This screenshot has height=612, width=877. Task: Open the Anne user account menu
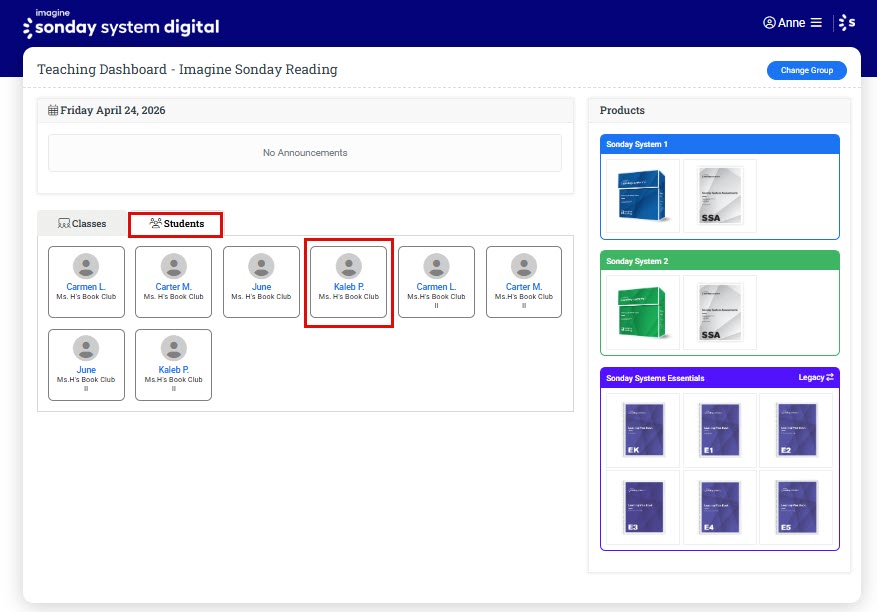point(793,22)
